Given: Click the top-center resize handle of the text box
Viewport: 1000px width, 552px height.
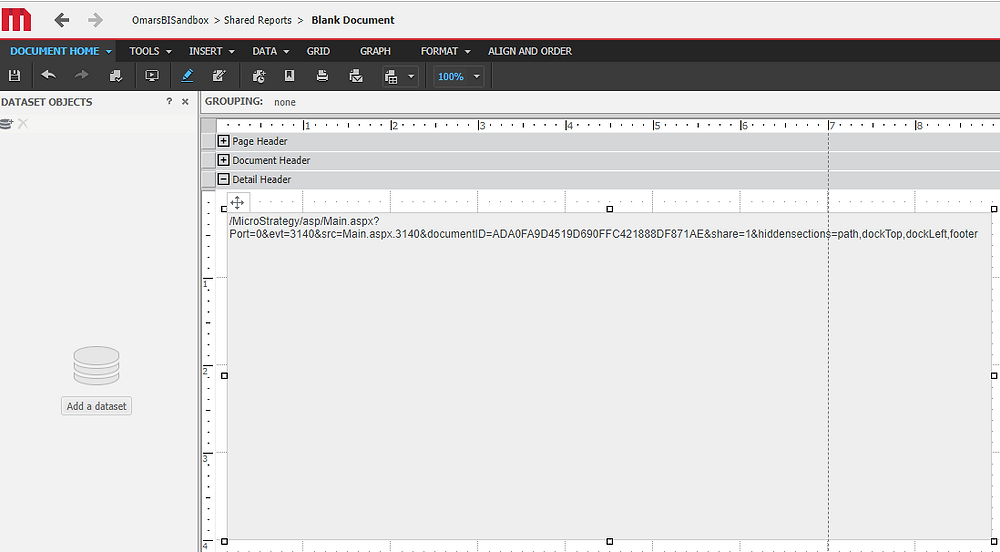Looking at the screenshot, I should pos(610,209).
